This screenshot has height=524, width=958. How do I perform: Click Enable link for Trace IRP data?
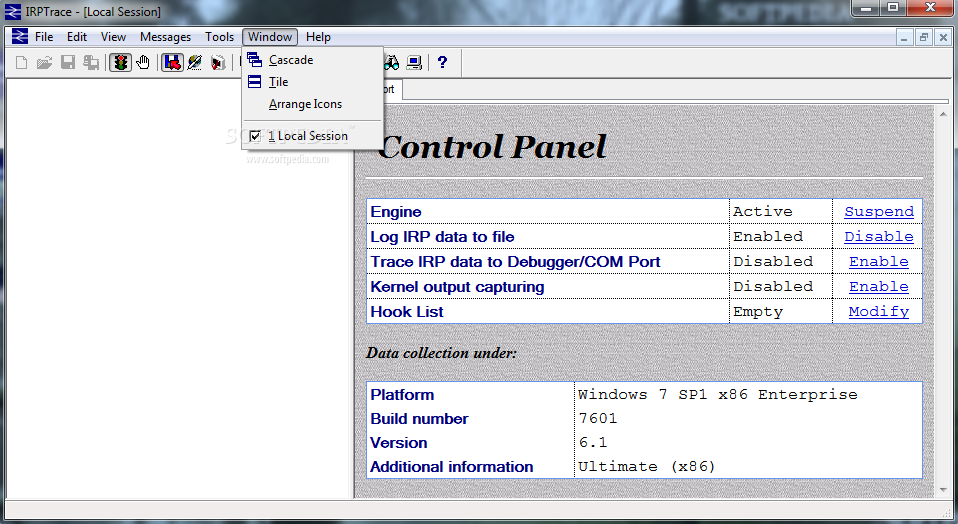[x=879, y=261]
